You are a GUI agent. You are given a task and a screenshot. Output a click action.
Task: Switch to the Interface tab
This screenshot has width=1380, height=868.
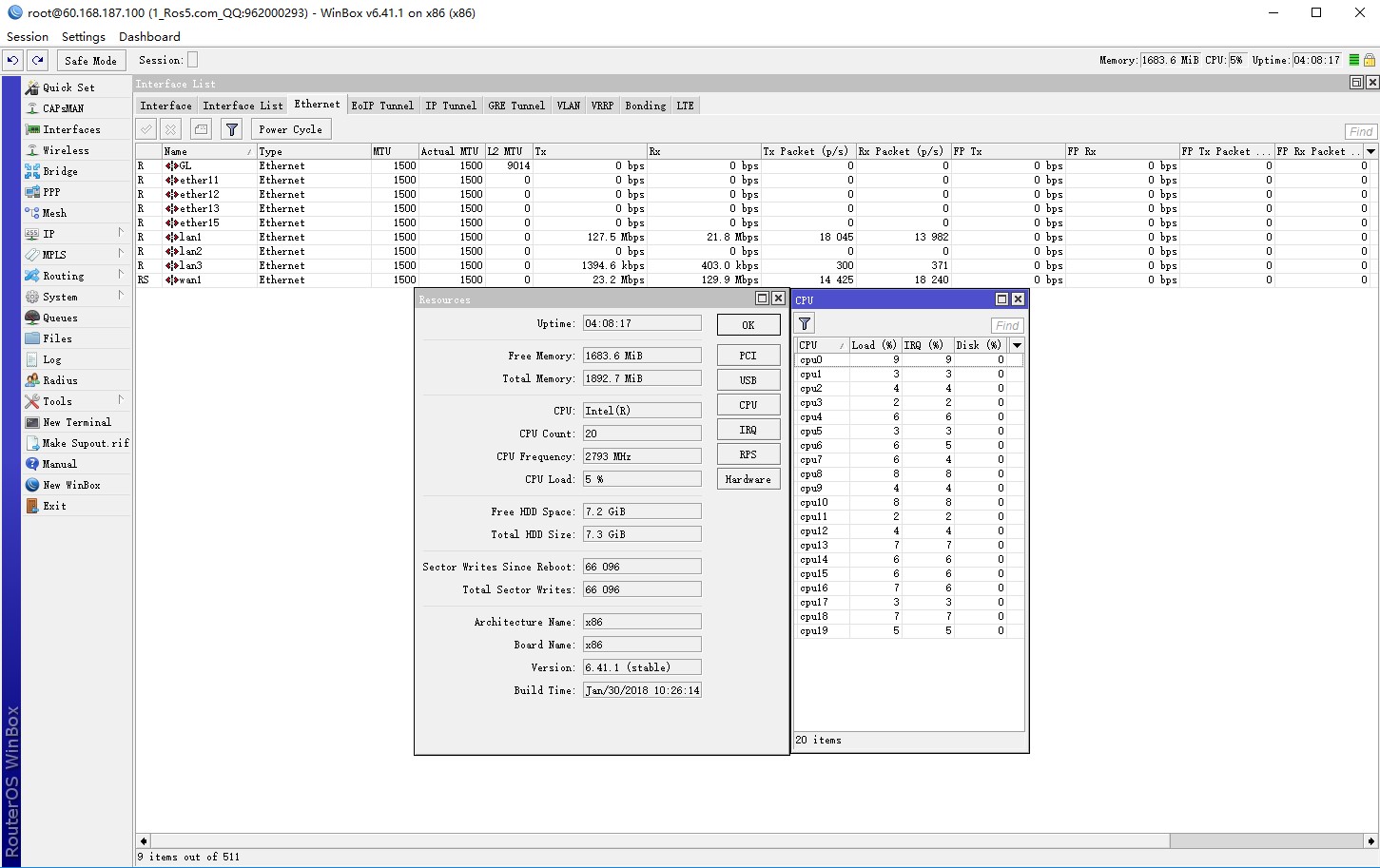165,106
